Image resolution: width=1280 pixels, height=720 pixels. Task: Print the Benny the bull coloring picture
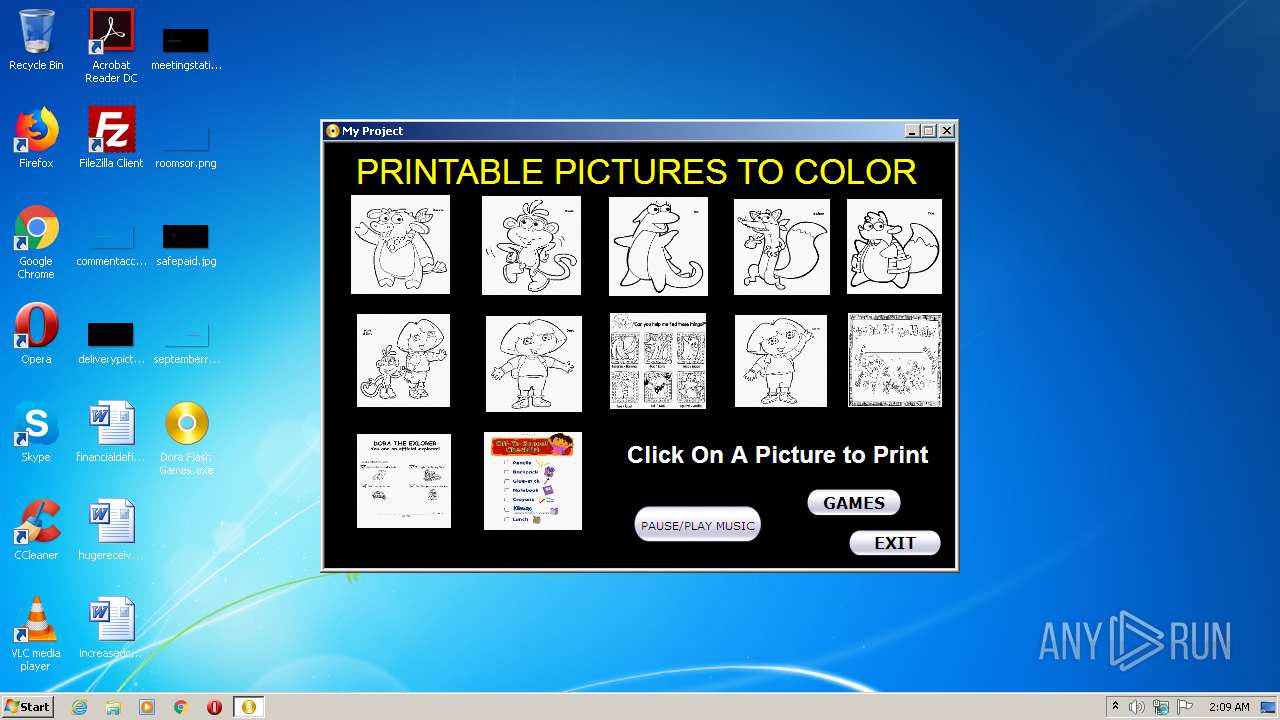(x=400, y=245)
